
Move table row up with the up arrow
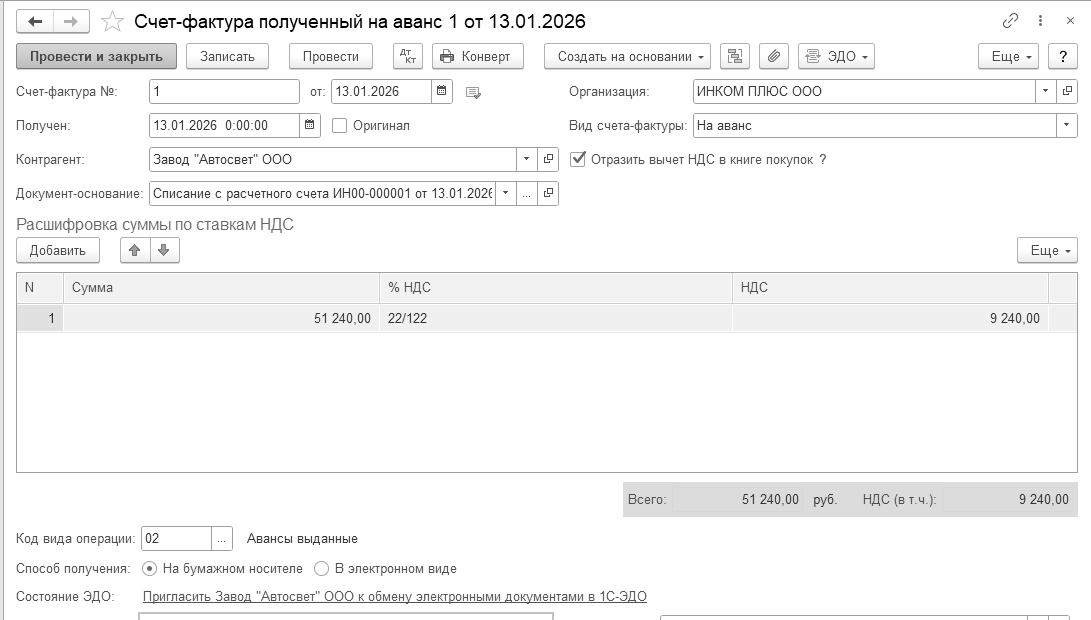tap(135, 251)
